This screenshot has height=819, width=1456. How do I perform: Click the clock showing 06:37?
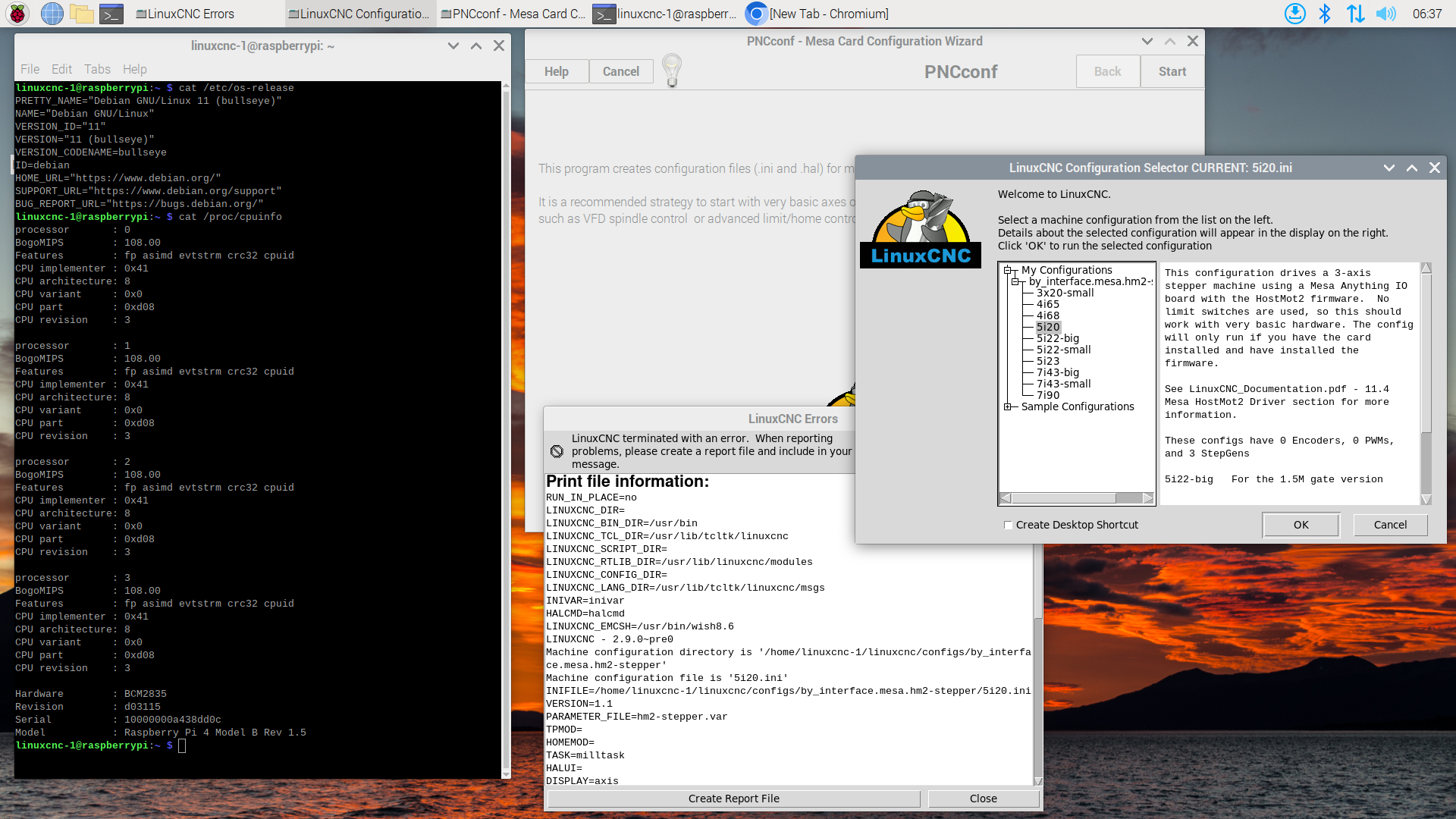click(x=1426, y=14)
